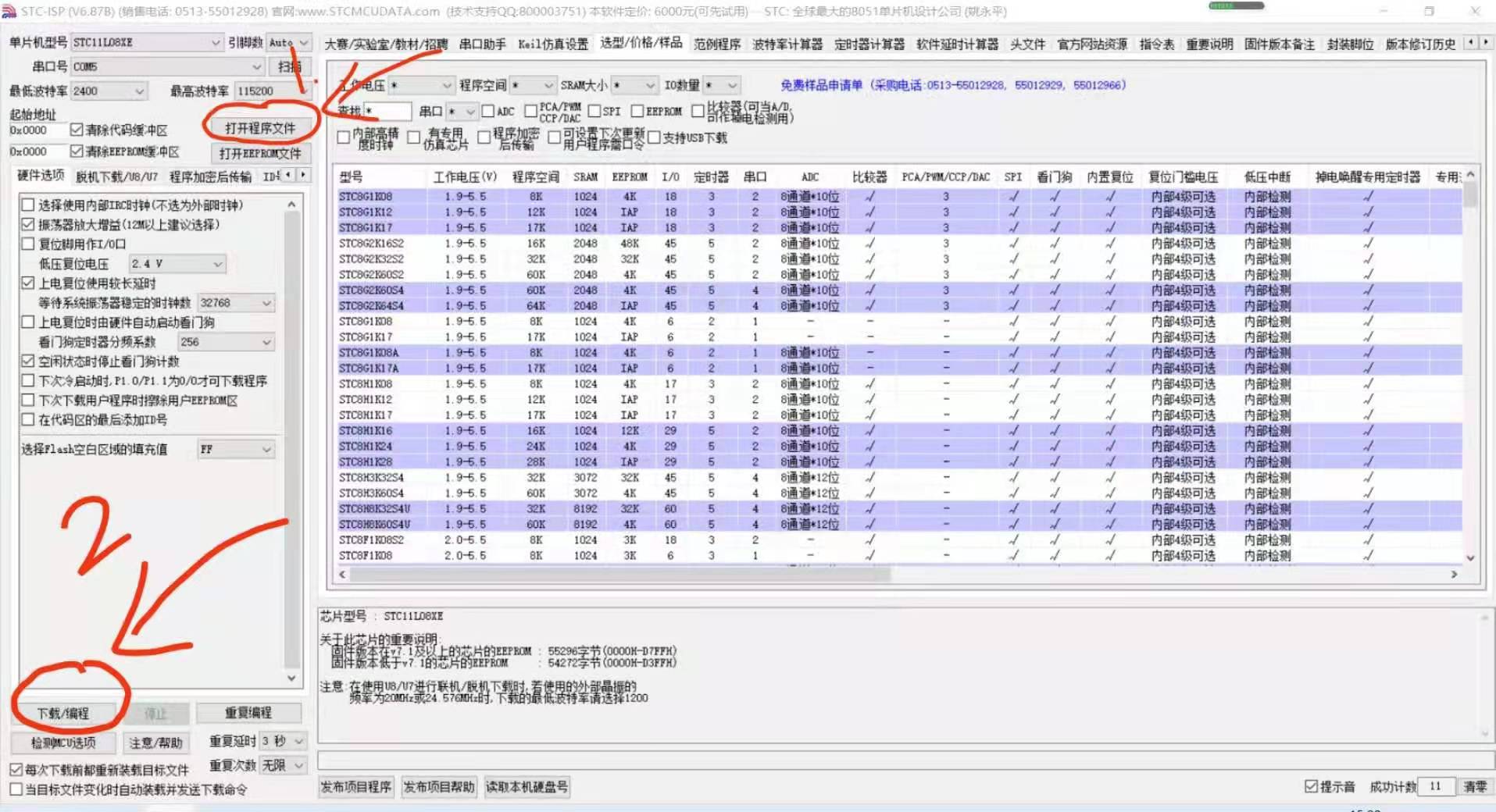Click the 读取本机硬盘号 button
Screen dimensions: 1496x812
[527, 787]
